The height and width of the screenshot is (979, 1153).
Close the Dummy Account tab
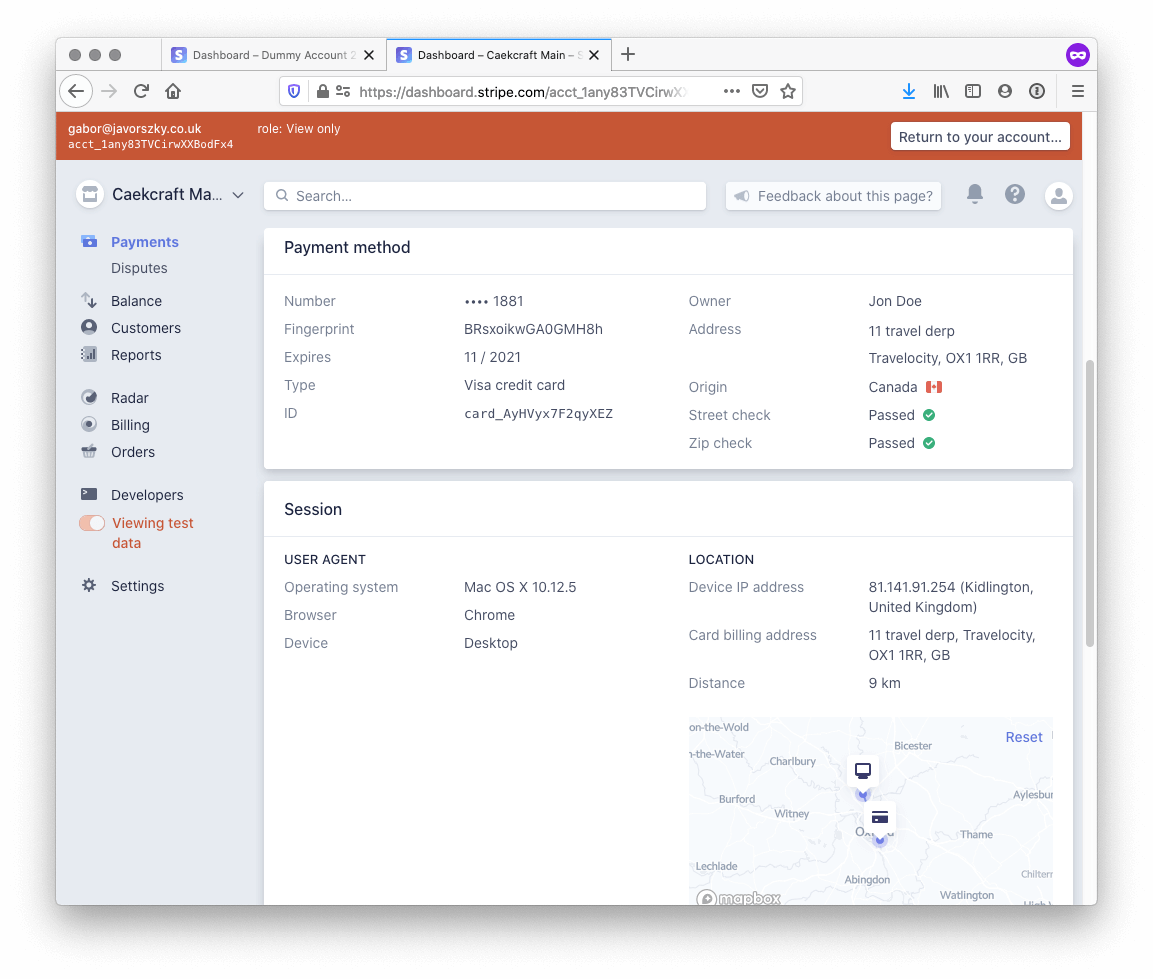pos(369,55)
